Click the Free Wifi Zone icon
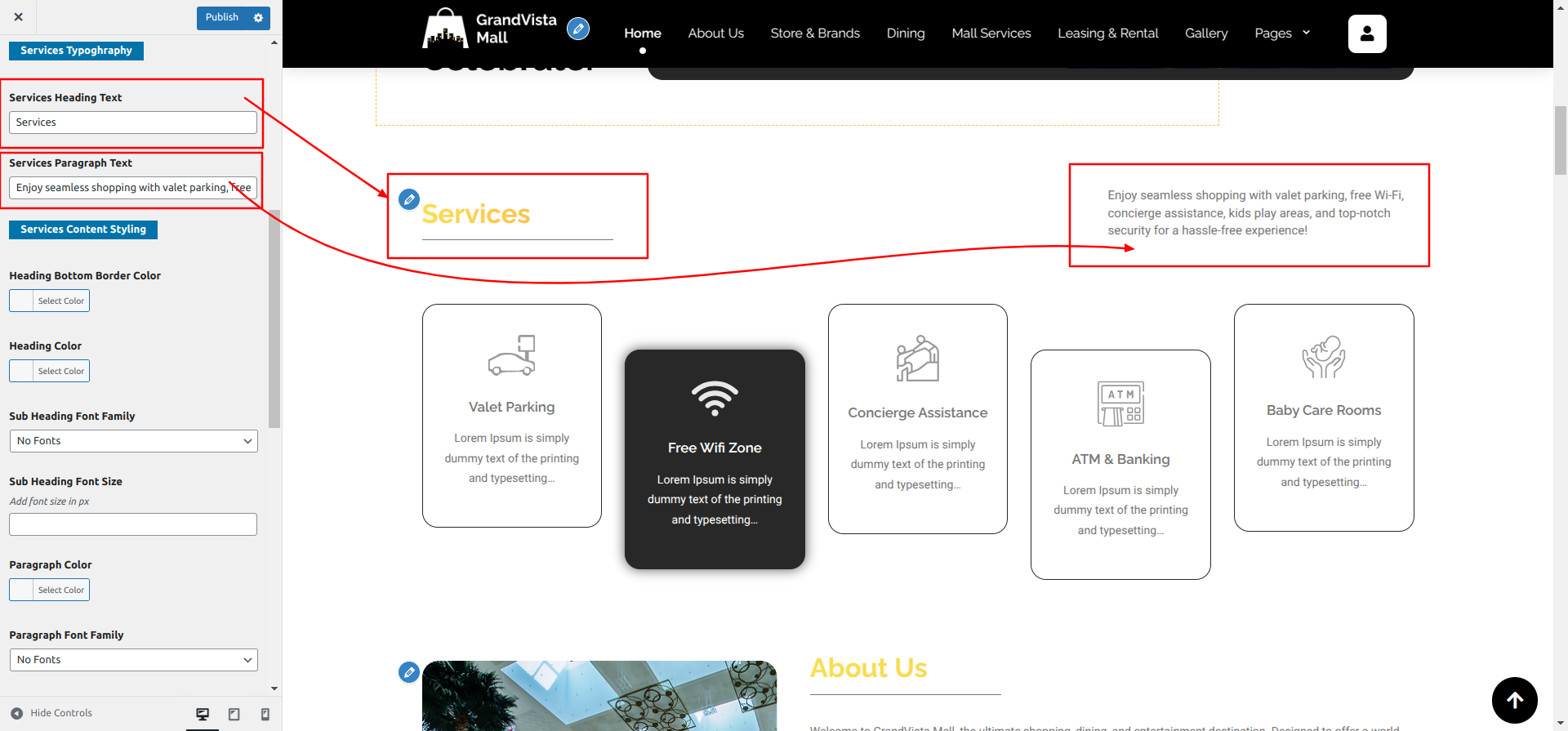The image size is (1568, 731). 715,399
